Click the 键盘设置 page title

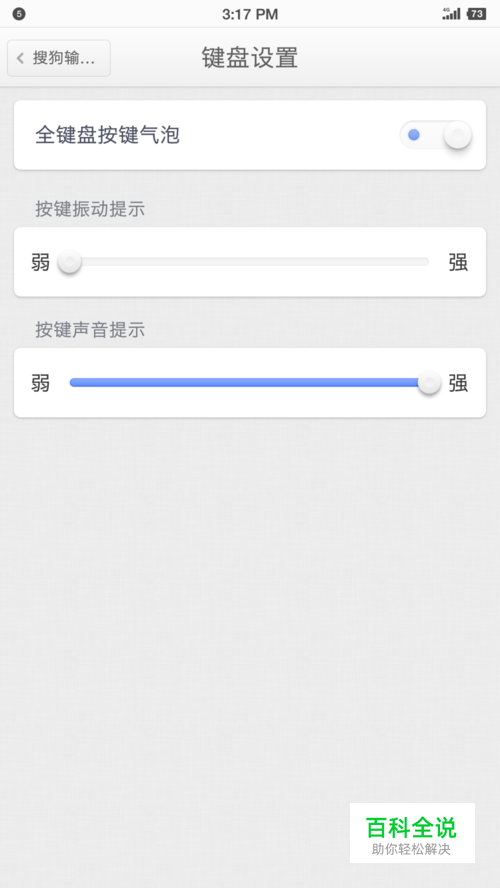click(x=250, y=58)
